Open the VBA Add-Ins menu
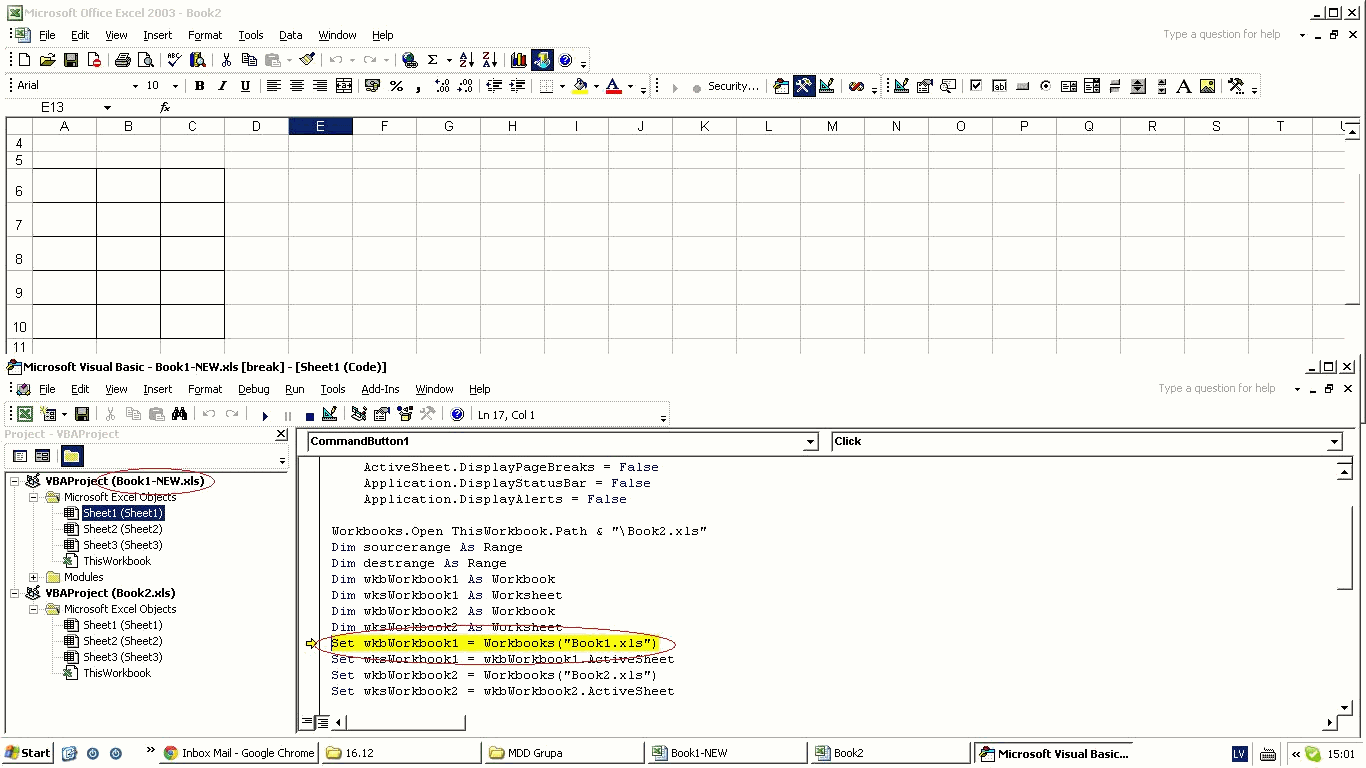This screenshot has height=768, width=1366. pos(380,389)
